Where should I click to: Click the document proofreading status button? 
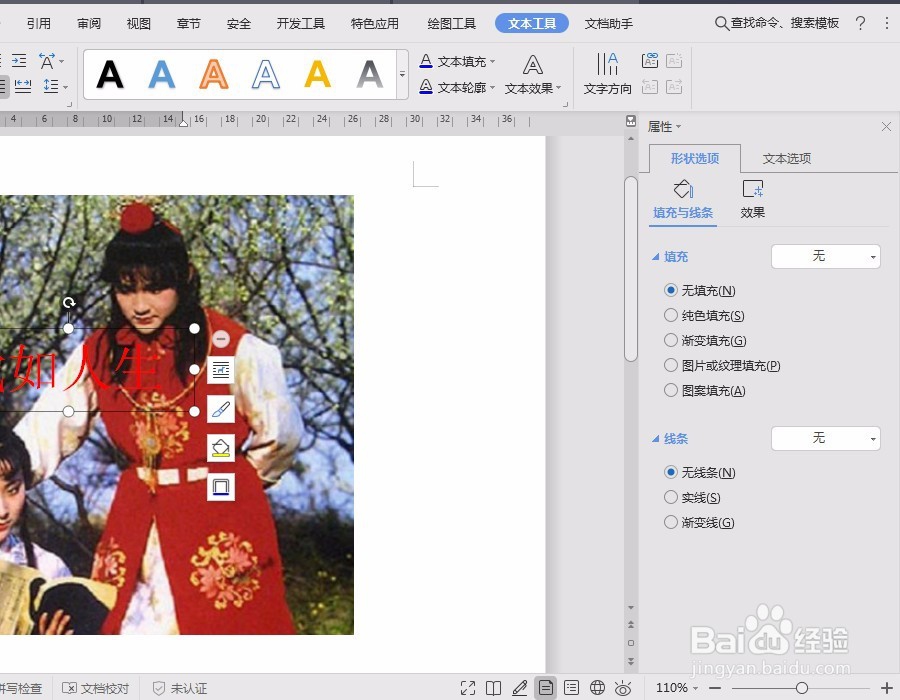pyautogui.click(x=95, y=688)
